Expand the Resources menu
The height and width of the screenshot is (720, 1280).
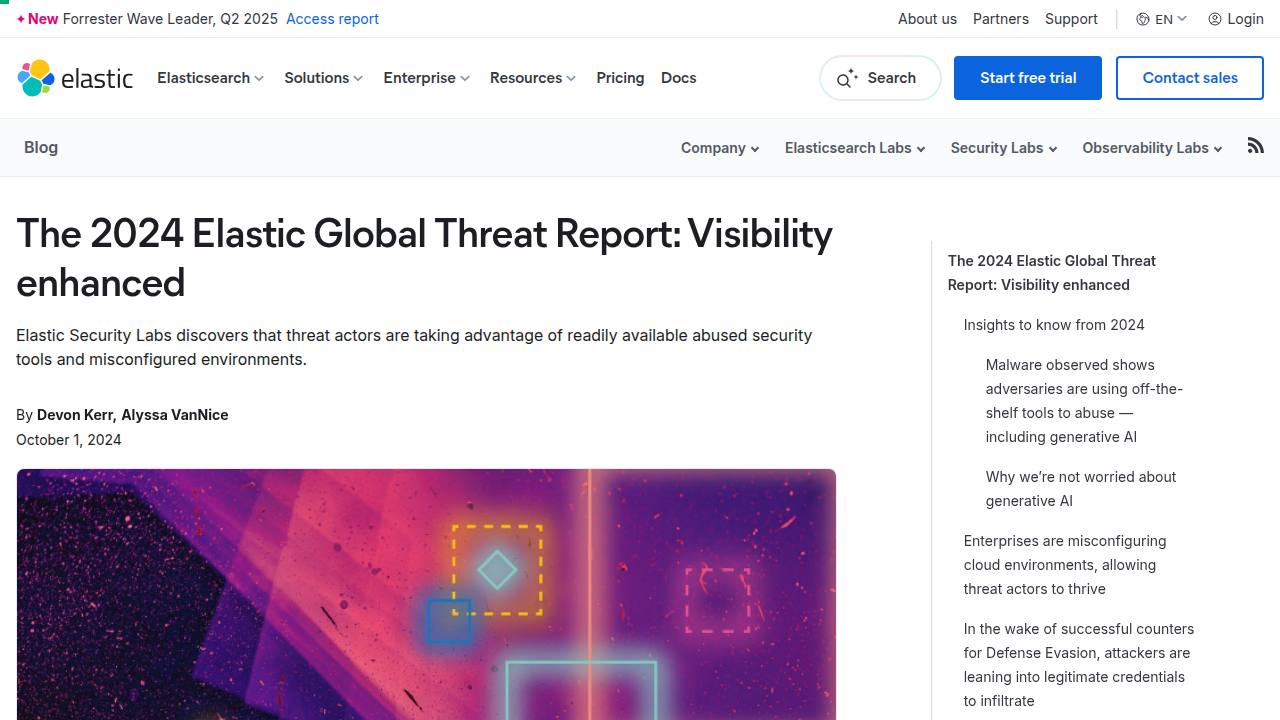[533, 78]
